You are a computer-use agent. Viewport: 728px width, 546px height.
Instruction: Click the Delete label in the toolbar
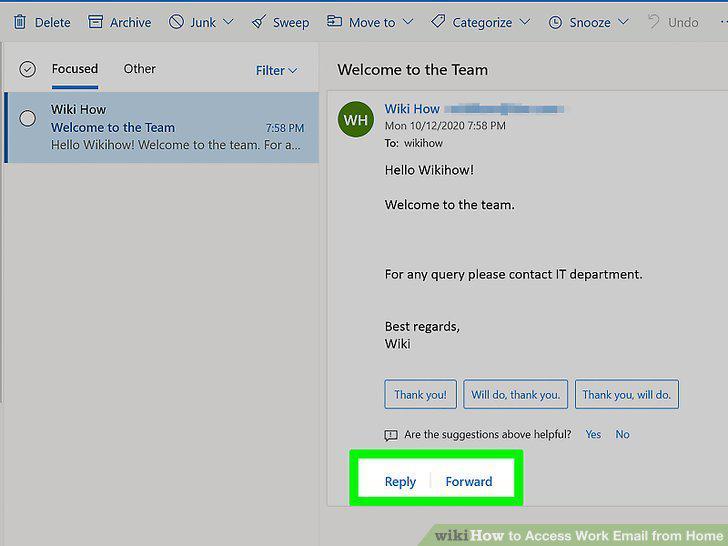click(52, 22)
